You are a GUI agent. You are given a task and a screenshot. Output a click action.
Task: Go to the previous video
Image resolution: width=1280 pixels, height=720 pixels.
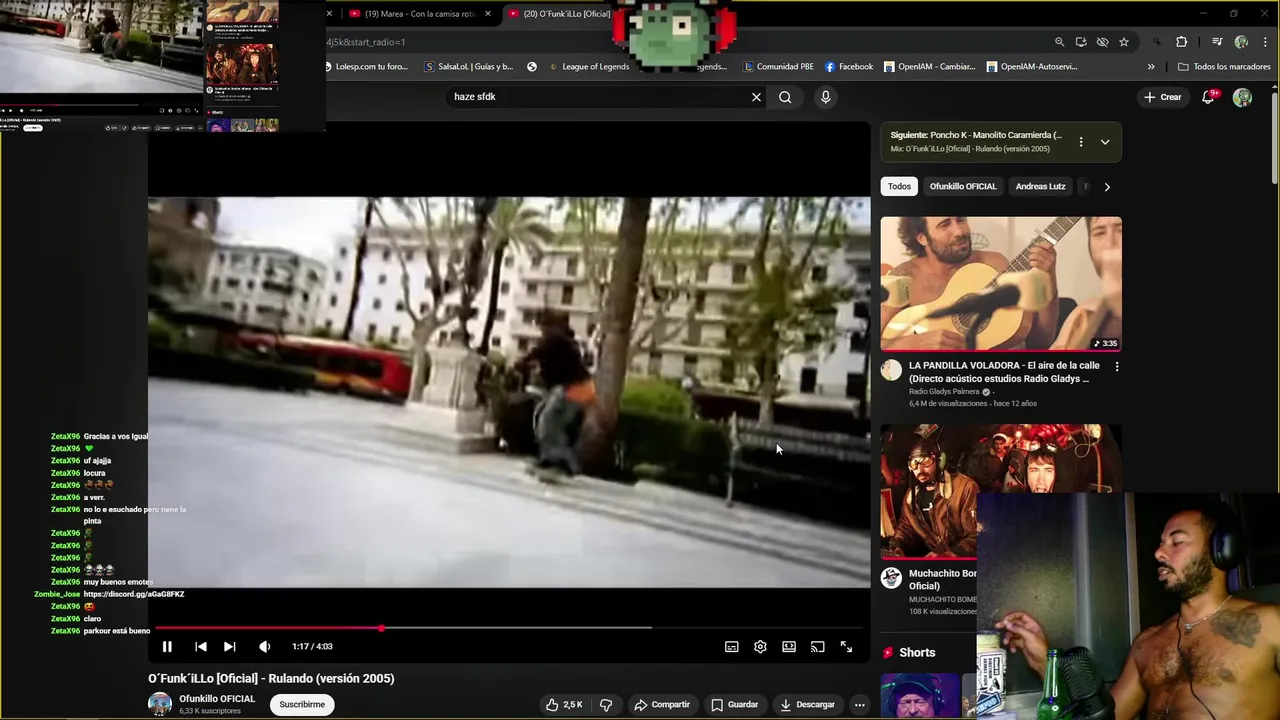point(200,647)
